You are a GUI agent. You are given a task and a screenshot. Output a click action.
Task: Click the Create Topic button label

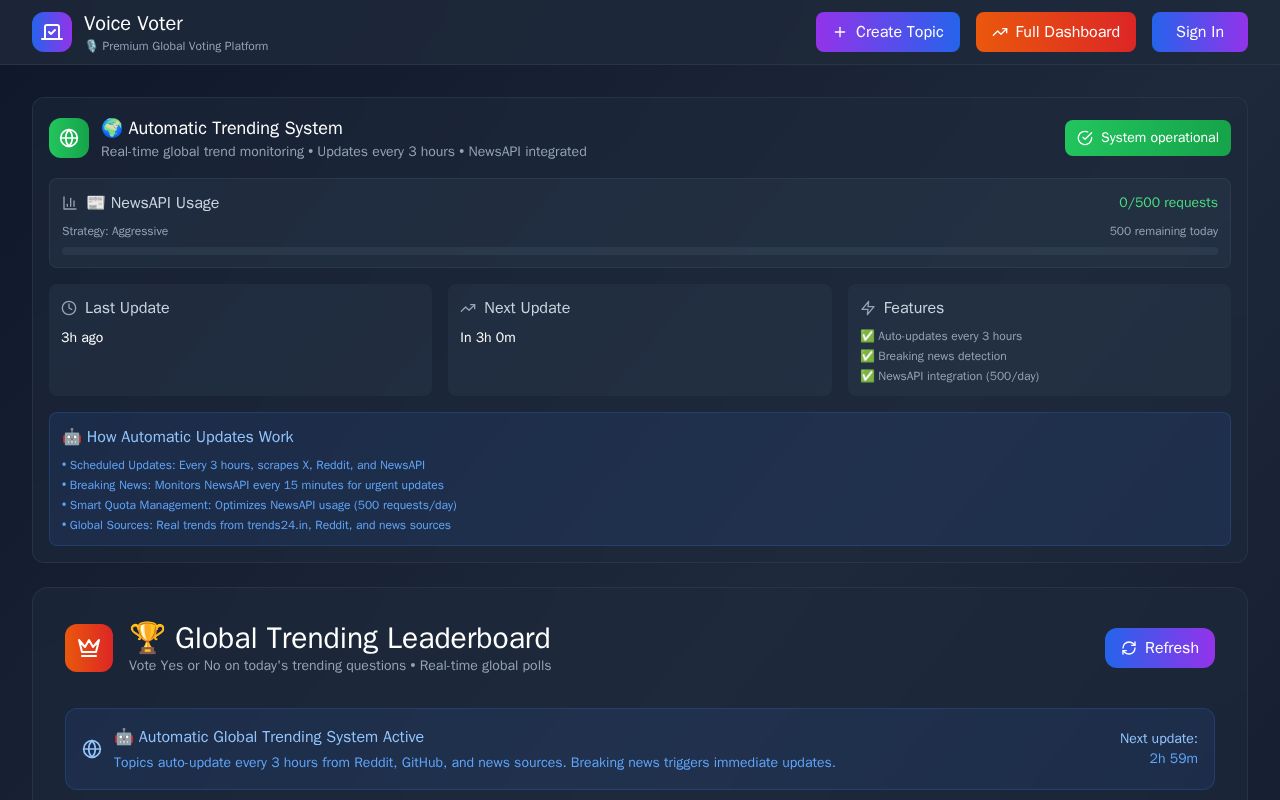click(x=900, y=32)
